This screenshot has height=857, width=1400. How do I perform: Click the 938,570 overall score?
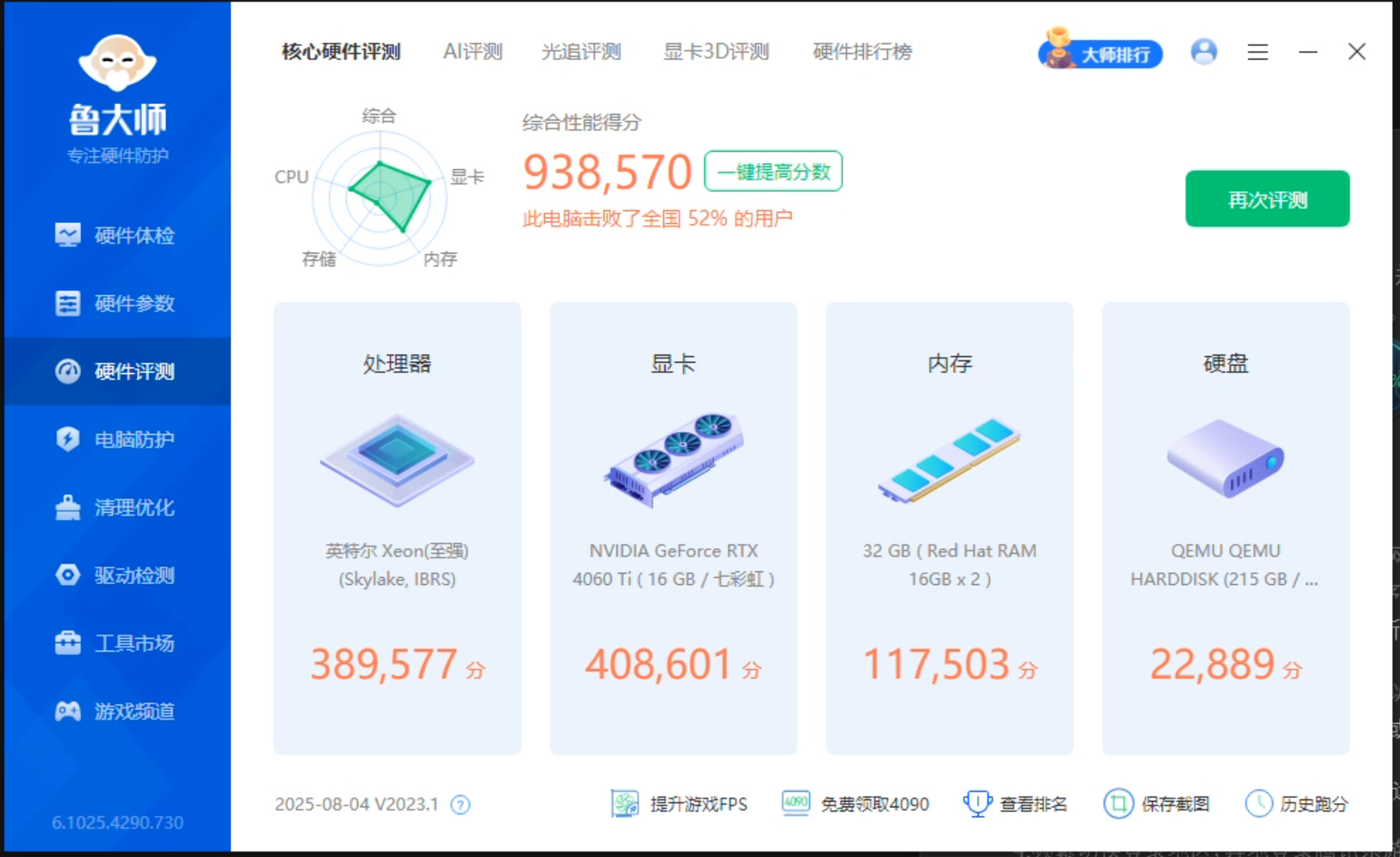607,172
